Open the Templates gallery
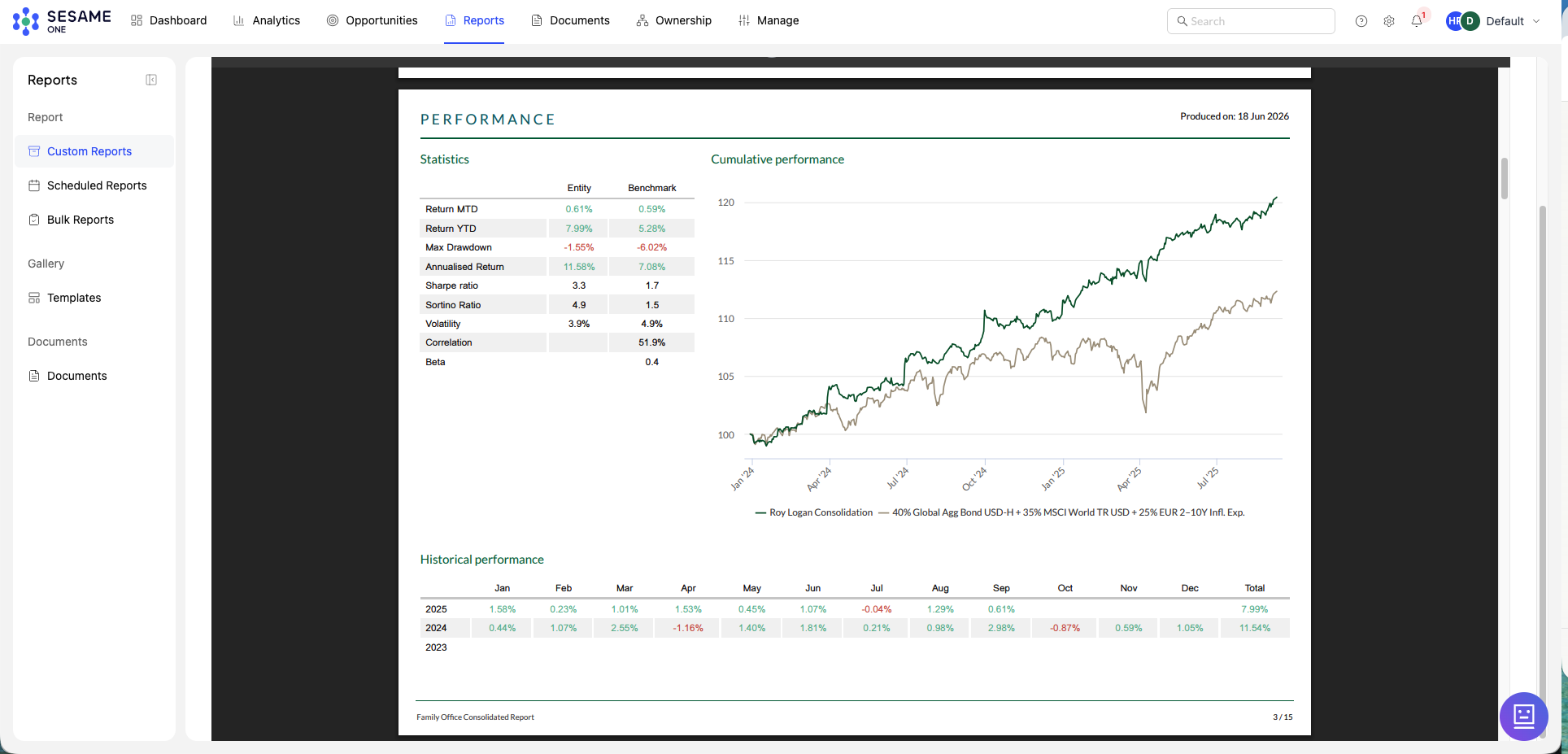 tap(94, 298)
